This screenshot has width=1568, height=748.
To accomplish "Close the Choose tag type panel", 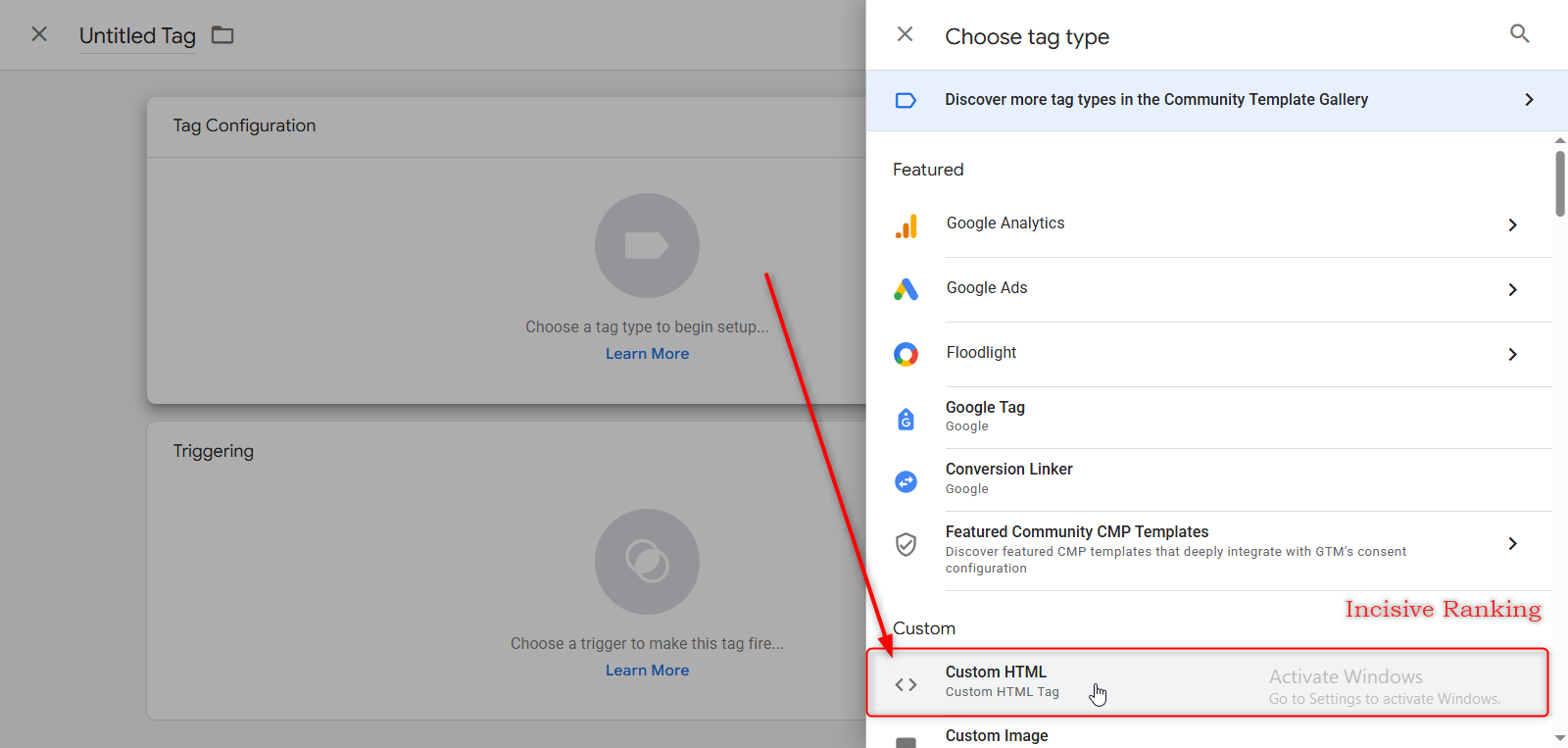I will [905, 34].
